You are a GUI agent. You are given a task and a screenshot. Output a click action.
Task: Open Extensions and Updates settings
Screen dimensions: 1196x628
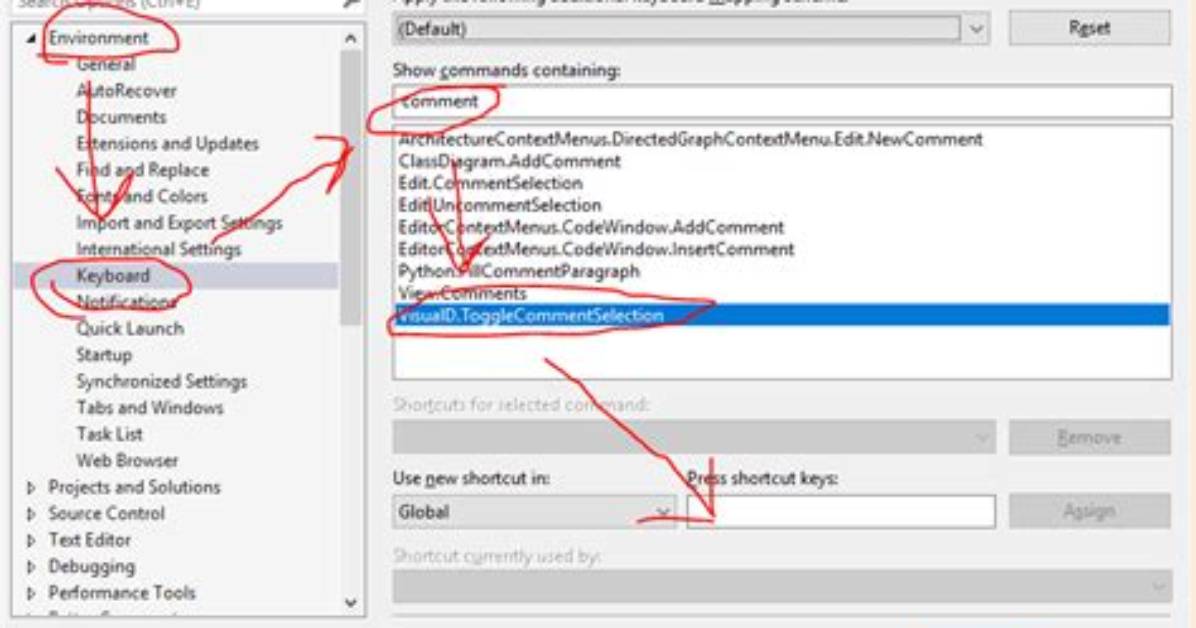(167, 143)
